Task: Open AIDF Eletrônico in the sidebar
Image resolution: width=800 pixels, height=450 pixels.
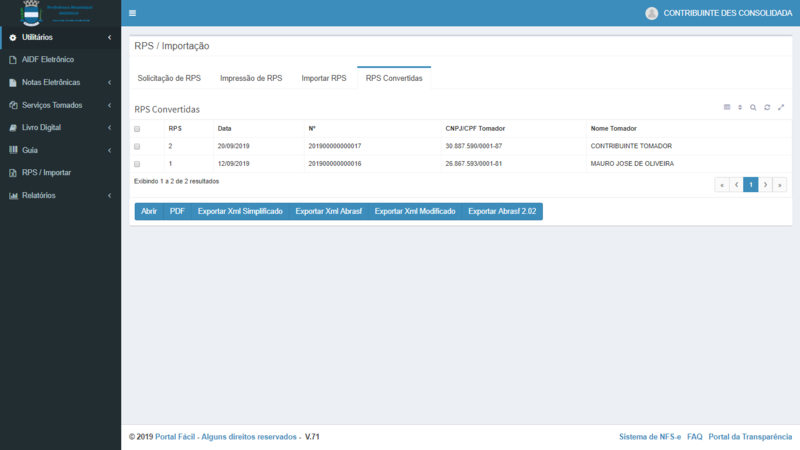Action: (x=48, y=59)
